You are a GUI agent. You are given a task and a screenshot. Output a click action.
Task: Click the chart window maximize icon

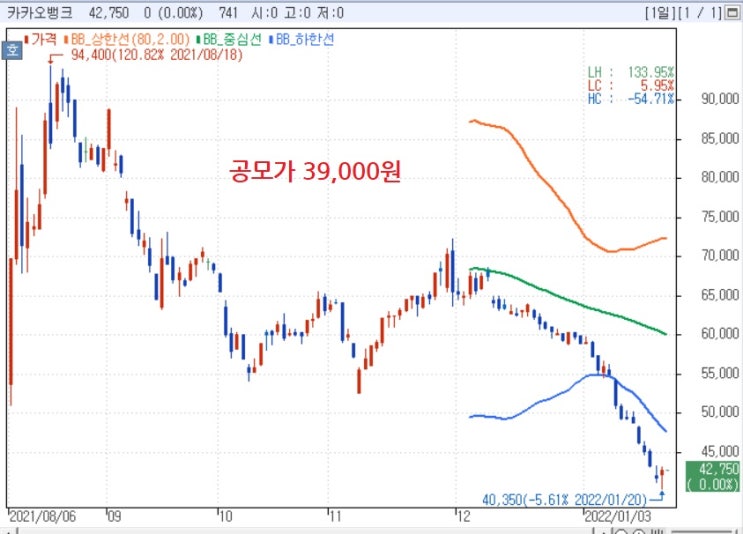(733, 13)
